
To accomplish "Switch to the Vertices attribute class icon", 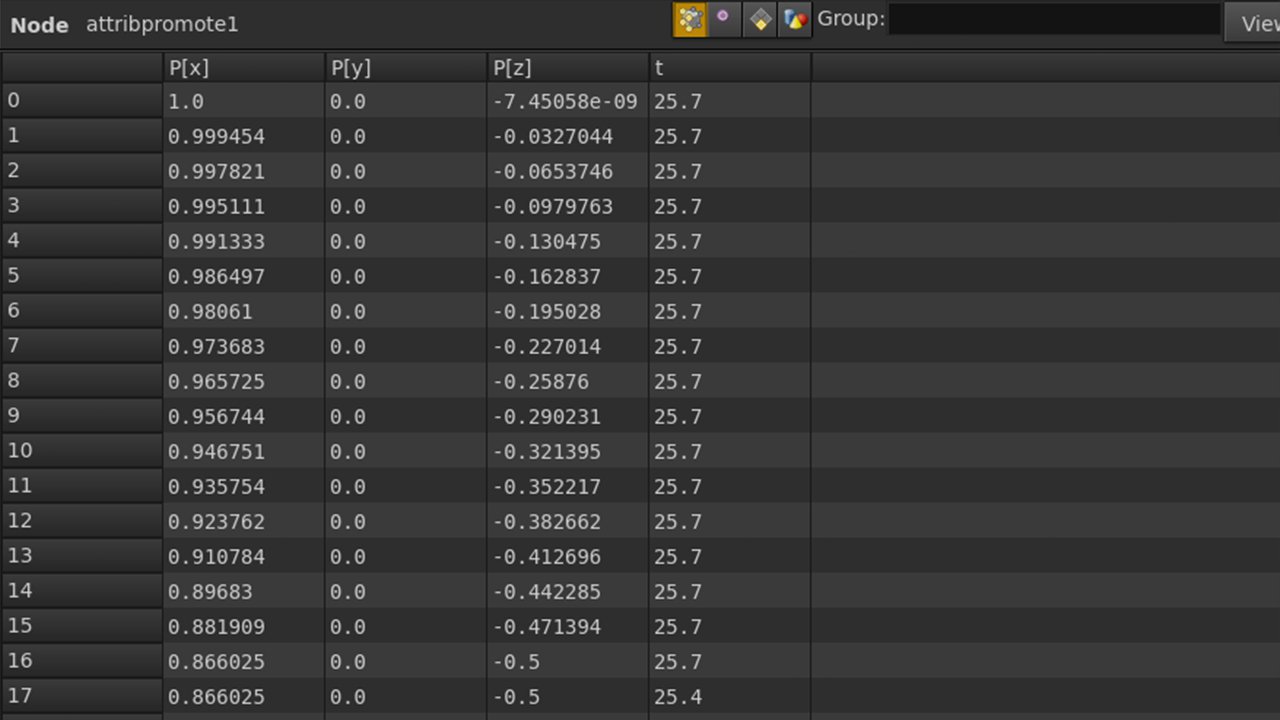I will pos(723,19).
